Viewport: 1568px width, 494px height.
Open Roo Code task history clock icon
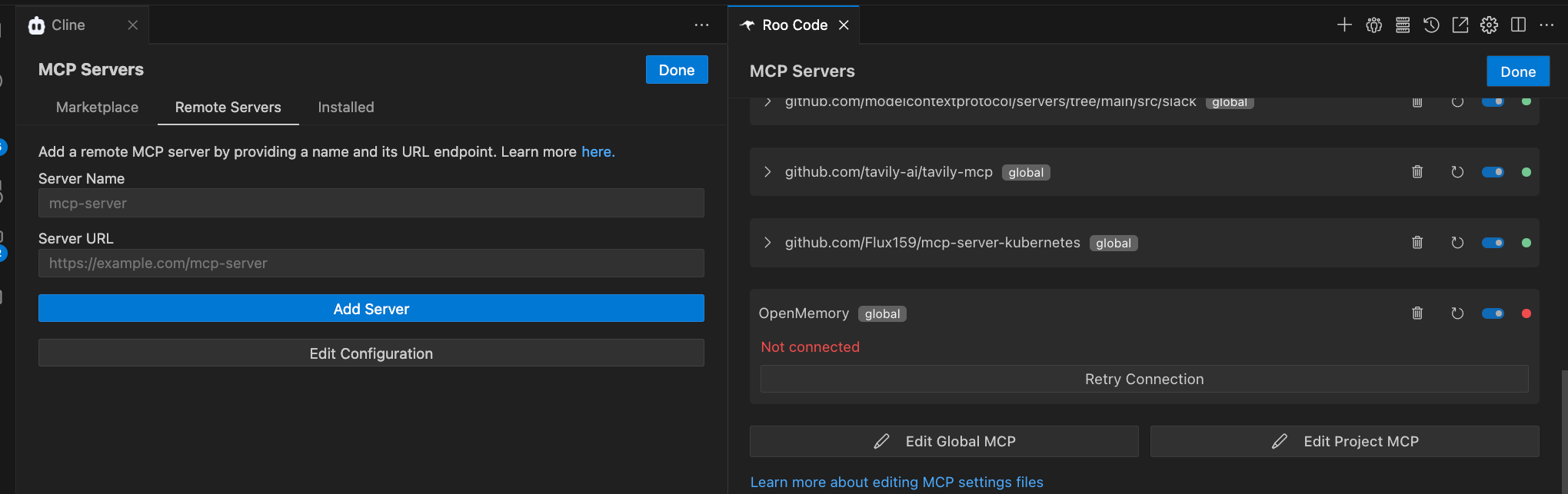1431,25
